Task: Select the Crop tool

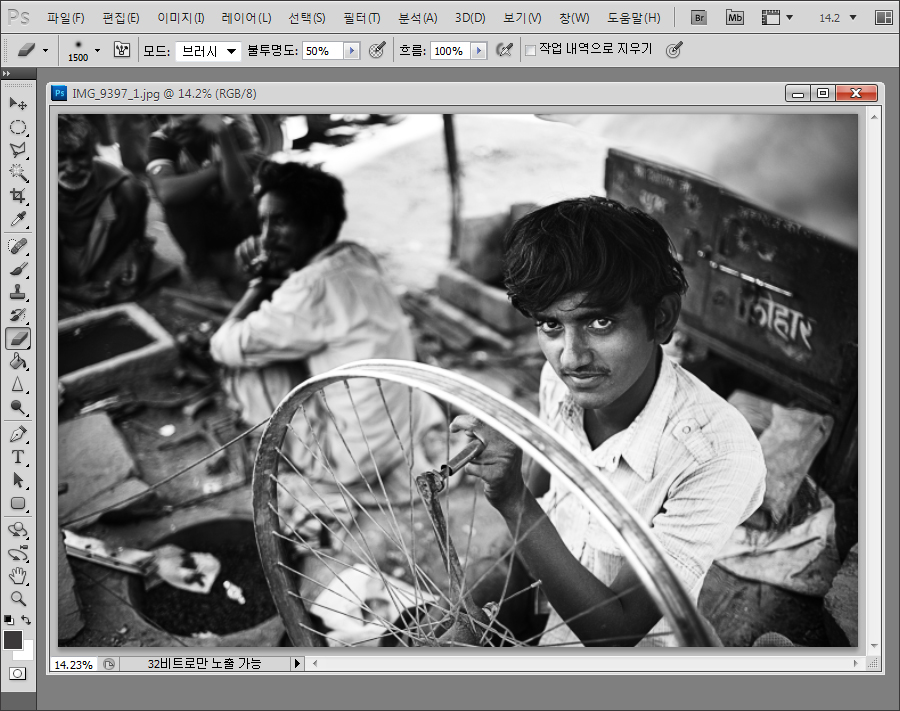Action: pyautogui.click(x=18, y=196)
